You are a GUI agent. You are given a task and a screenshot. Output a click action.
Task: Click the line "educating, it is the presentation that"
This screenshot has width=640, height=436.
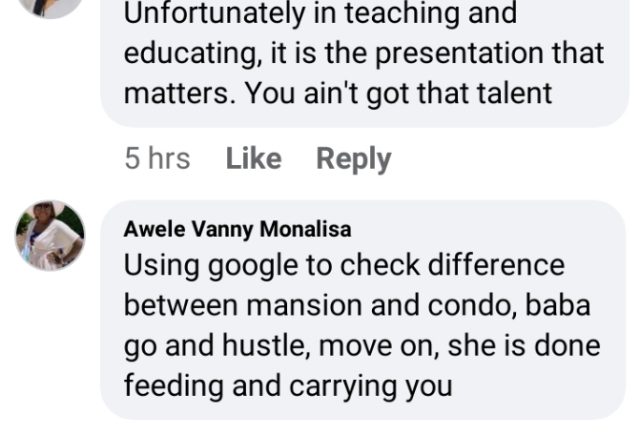[364, 54]
